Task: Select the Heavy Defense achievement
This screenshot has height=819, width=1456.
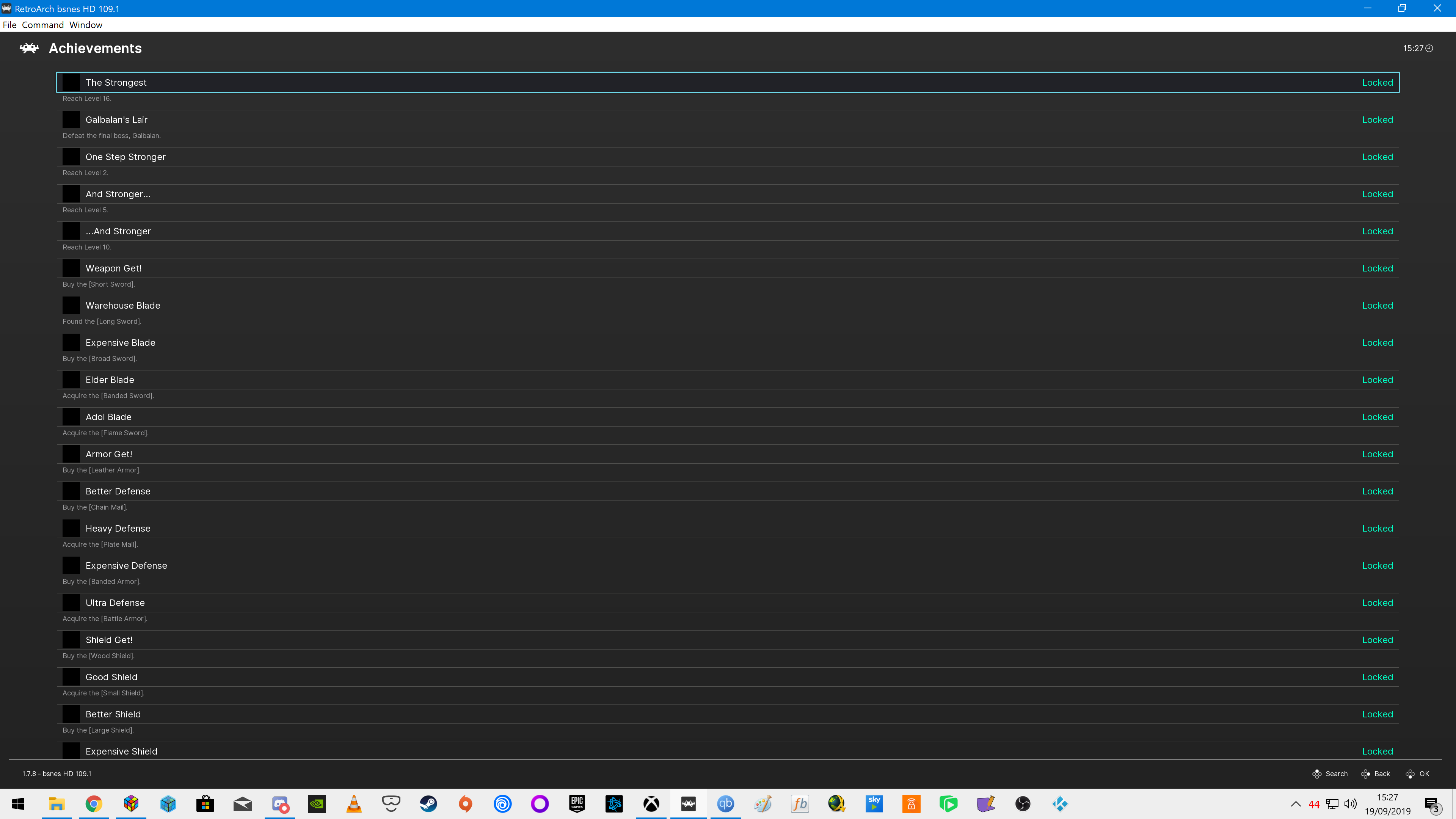Action: tap(728, 529)
